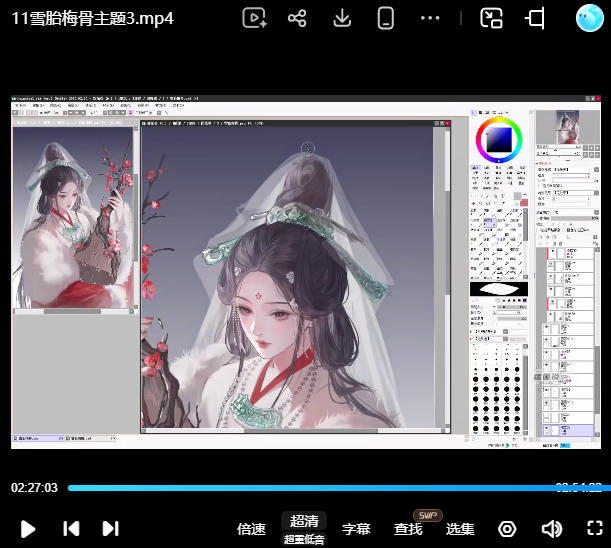This screenshot has width=611, height=548.
Task: Click the elapsed time 02:27:03
Action: pyautogui.click(x=34, y=488)
